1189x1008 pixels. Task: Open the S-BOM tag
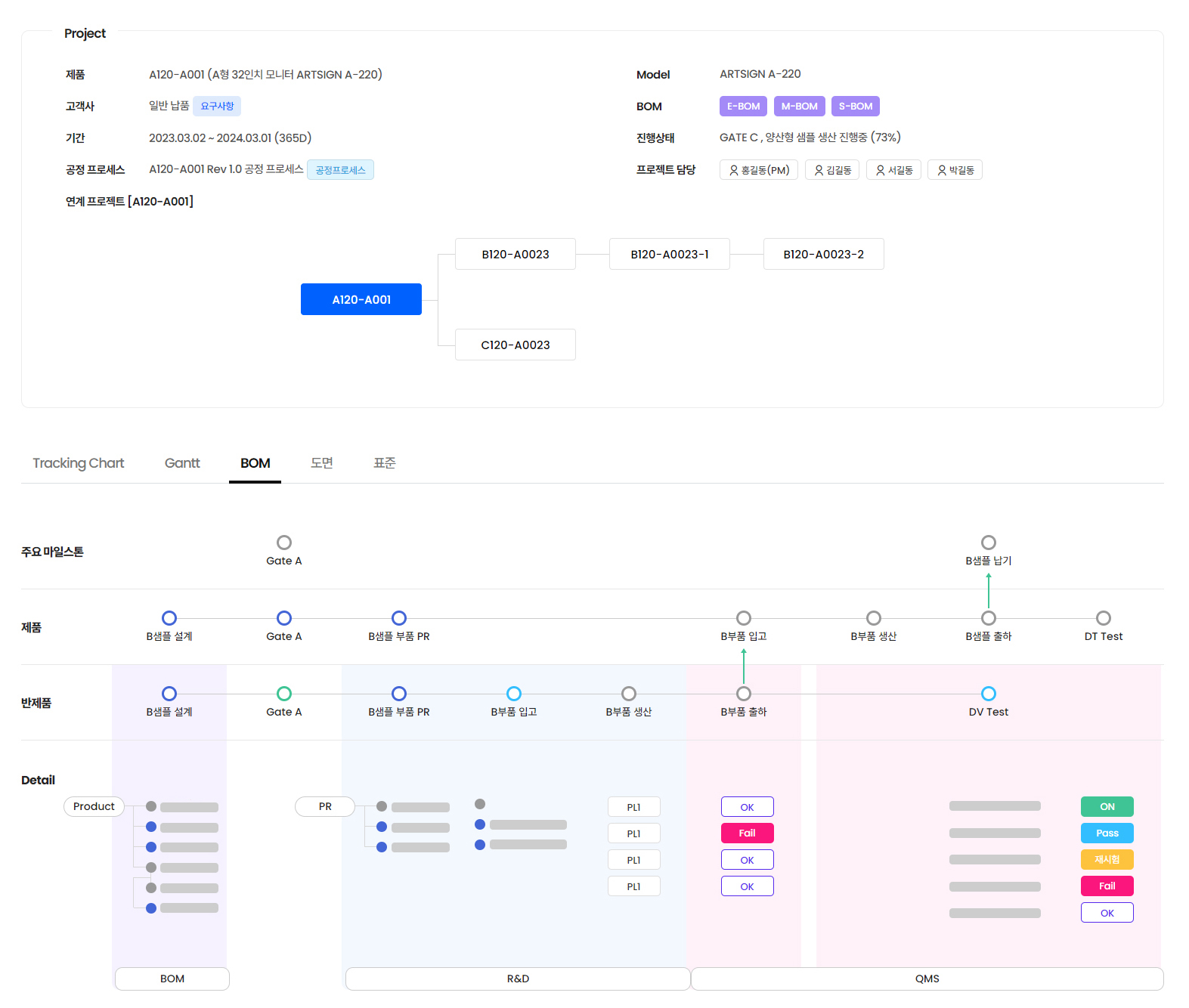[855, 107]
